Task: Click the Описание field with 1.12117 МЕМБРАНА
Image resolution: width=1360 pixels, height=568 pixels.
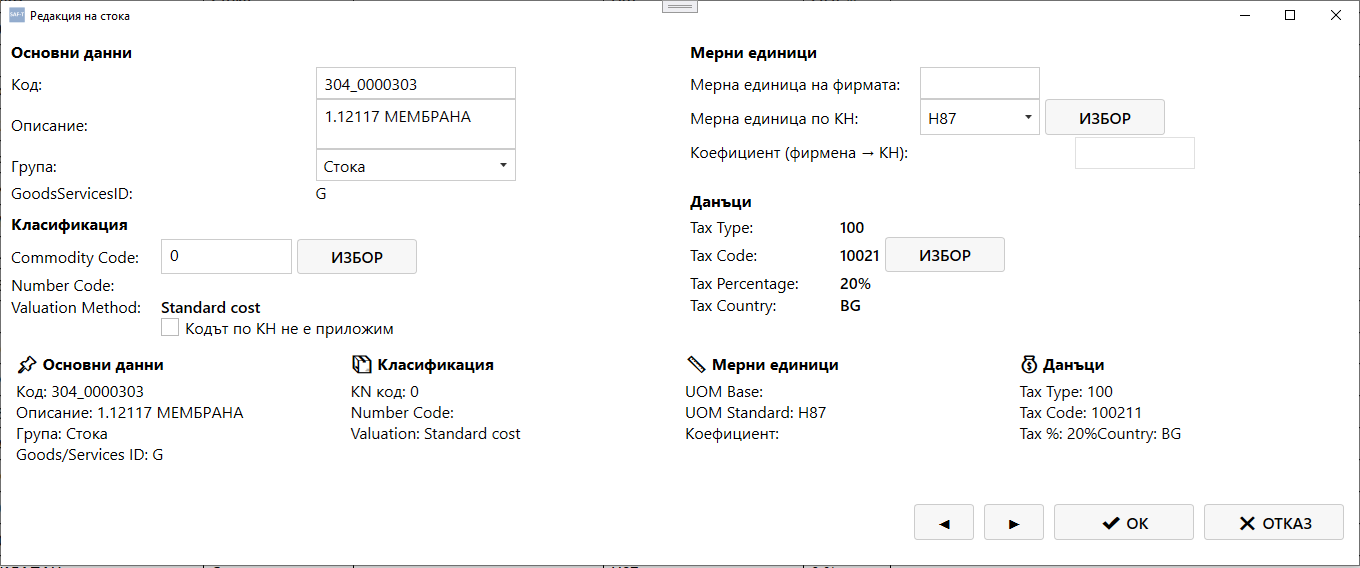Action: 416,124
